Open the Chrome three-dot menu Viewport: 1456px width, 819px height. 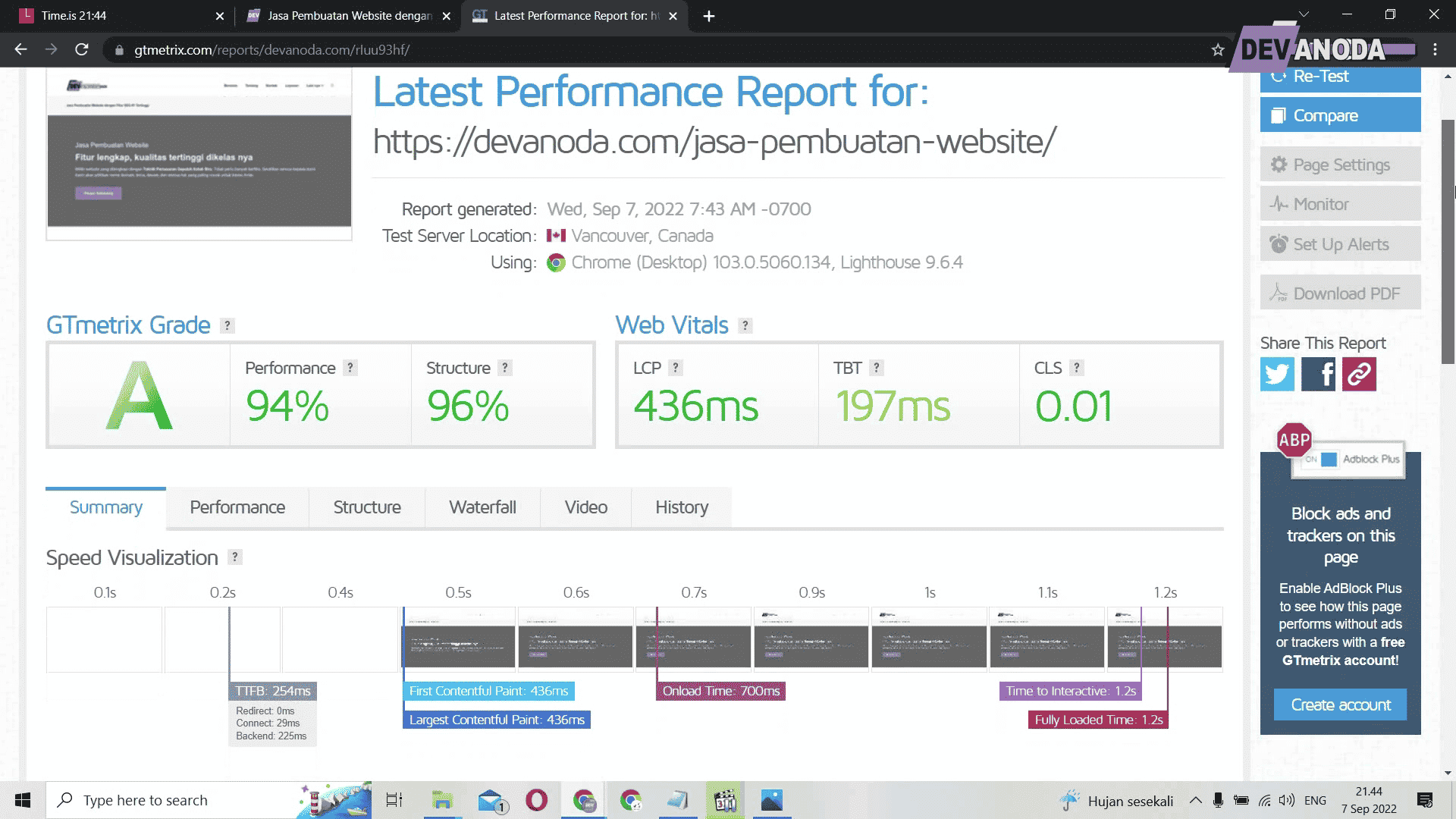(x=1435, y=49)
